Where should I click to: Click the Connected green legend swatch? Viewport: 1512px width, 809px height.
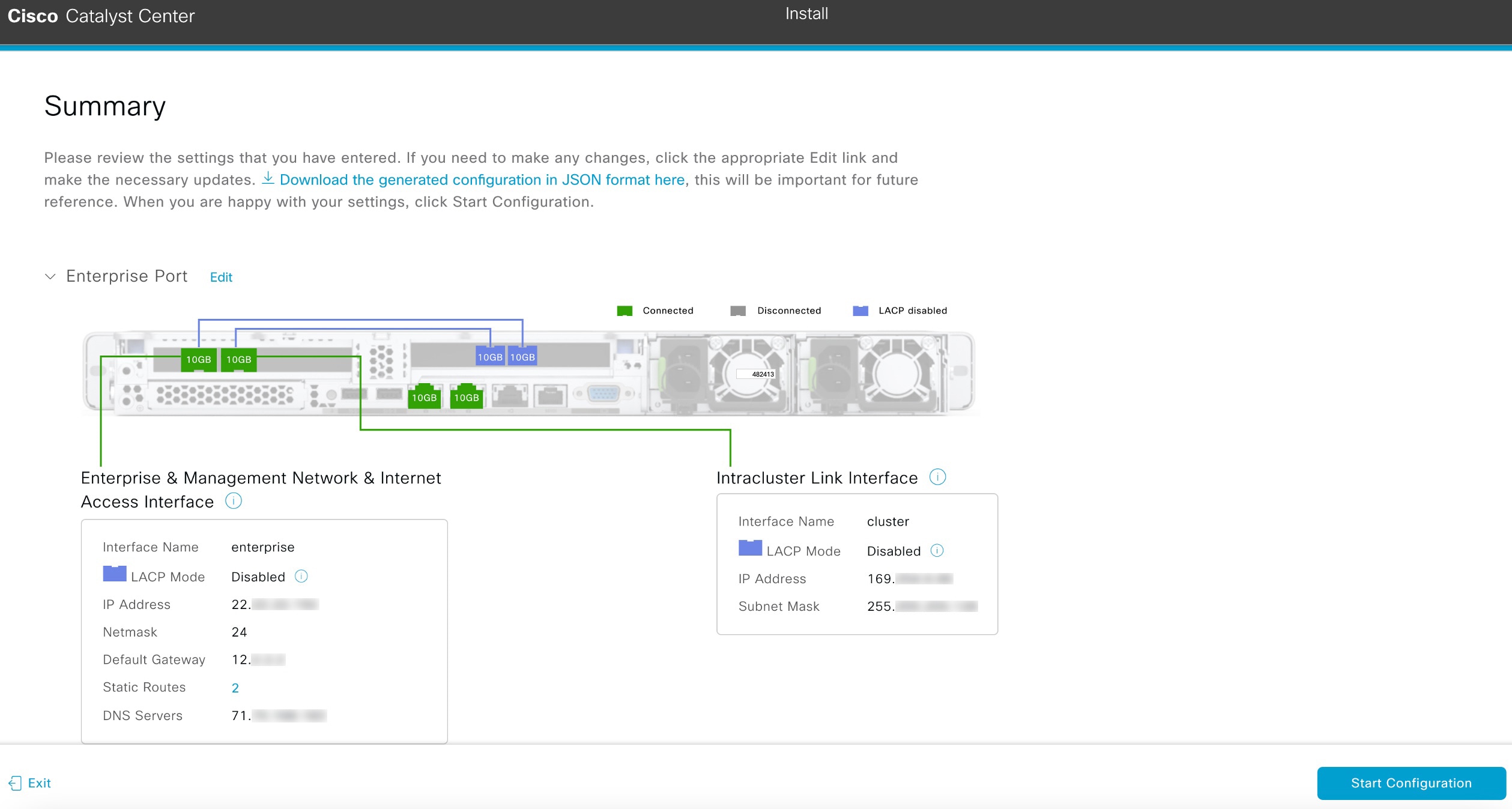click(x=624, y=311)
